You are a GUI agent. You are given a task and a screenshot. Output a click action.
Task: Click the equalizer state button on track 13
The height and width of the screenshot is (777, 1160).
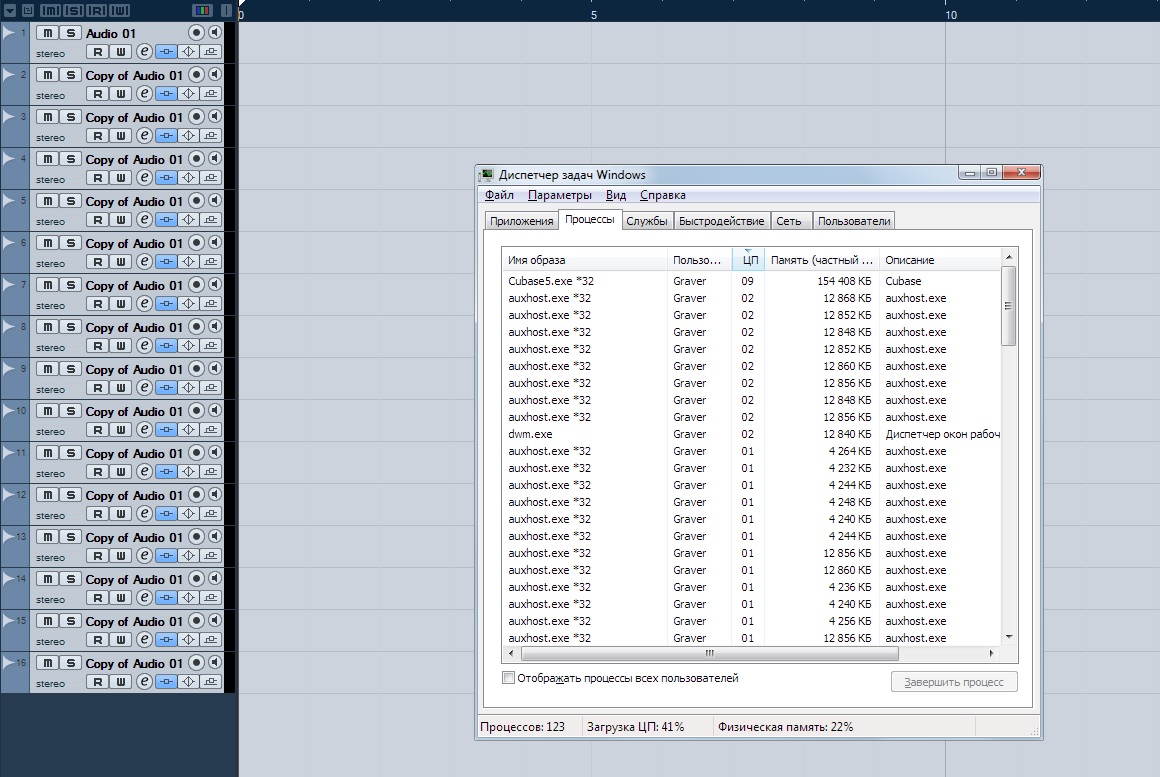[189, 556]
